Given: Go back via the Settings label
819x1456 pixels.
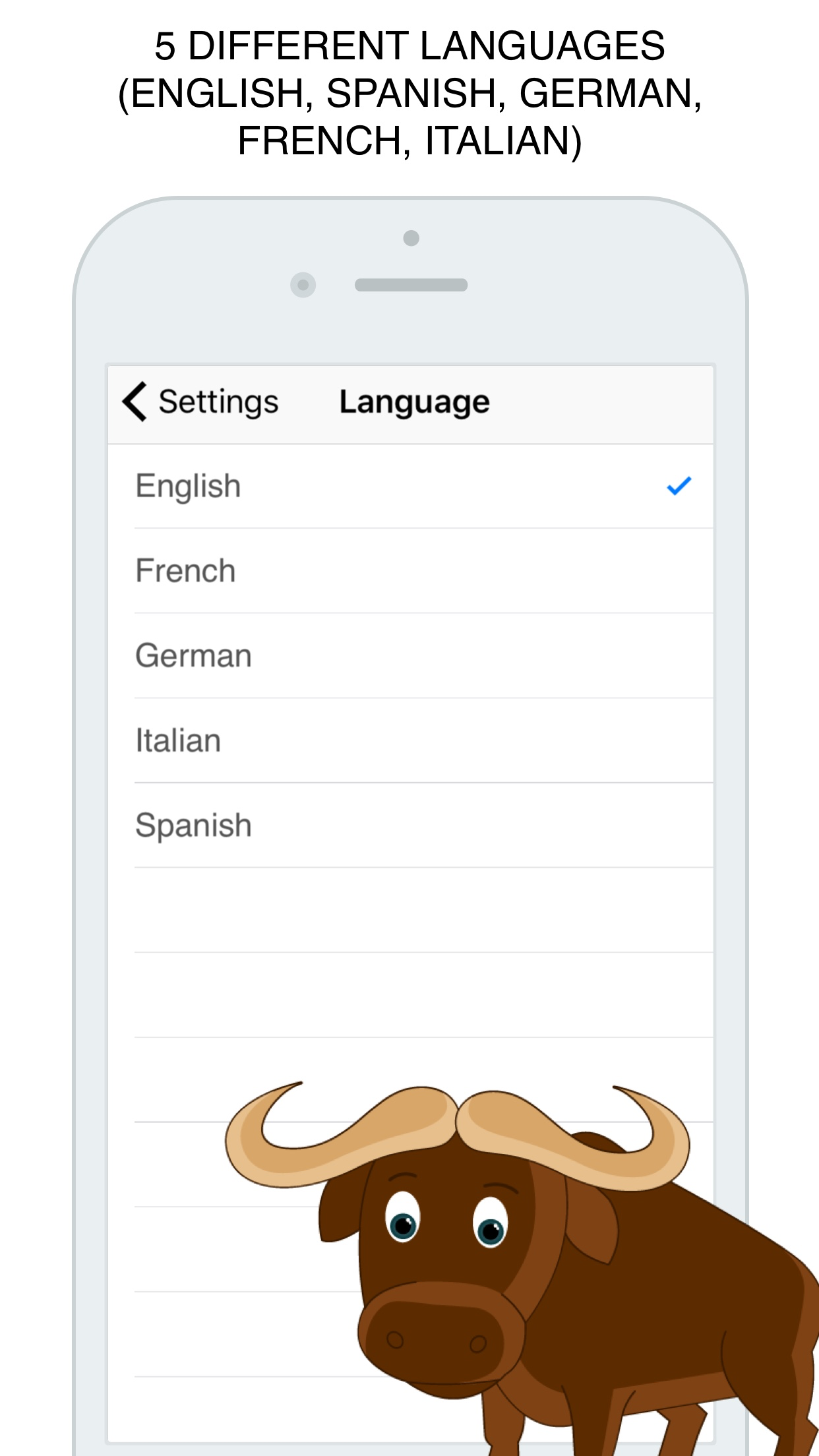Looking at the screenshot, I should point(218,402).
